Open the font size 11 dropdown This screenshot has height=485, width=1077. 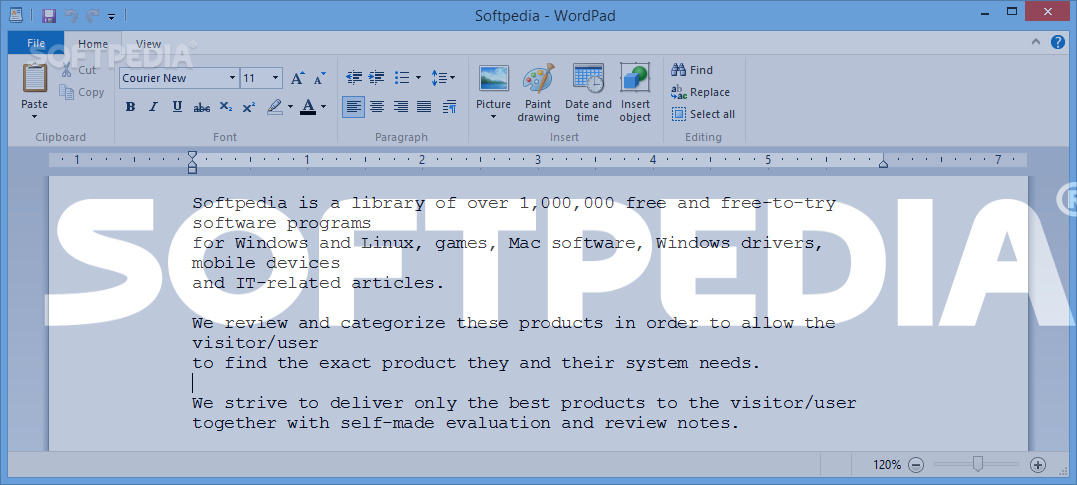pos(275,78)
